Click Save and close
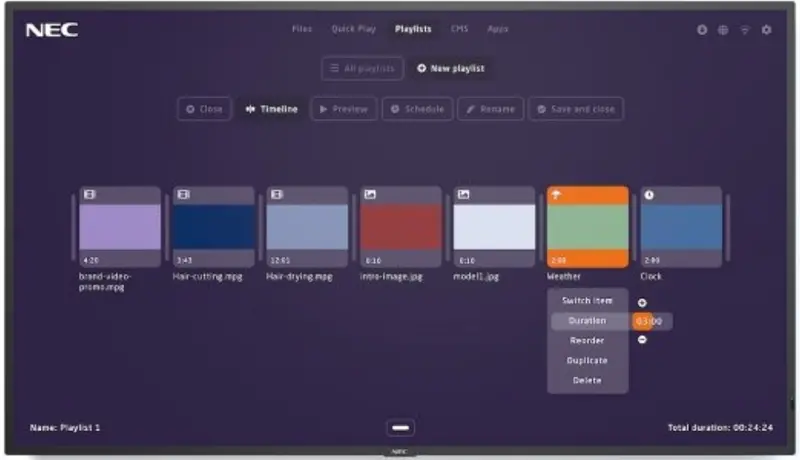The height and width of the screenshot is (460, 800). tap(576, 109)
